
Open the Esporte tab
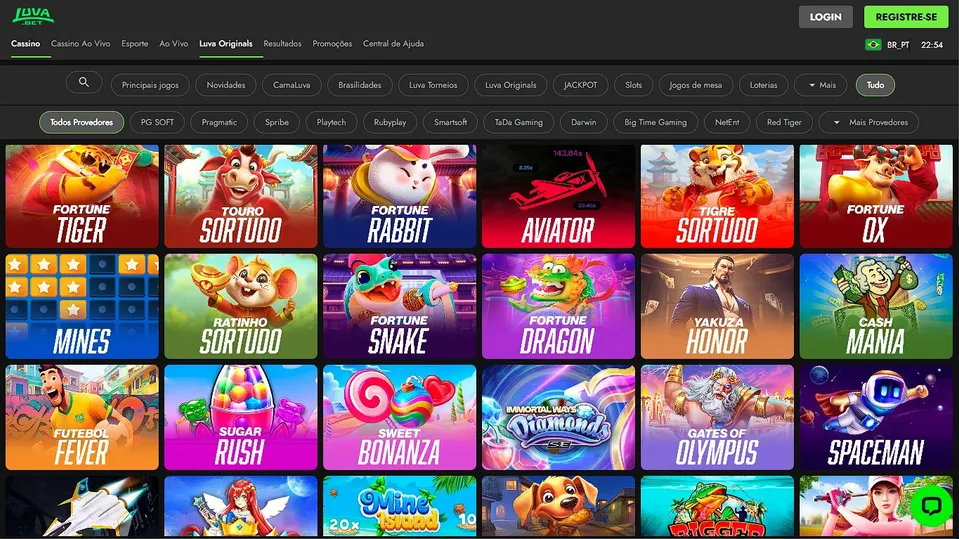135,43
